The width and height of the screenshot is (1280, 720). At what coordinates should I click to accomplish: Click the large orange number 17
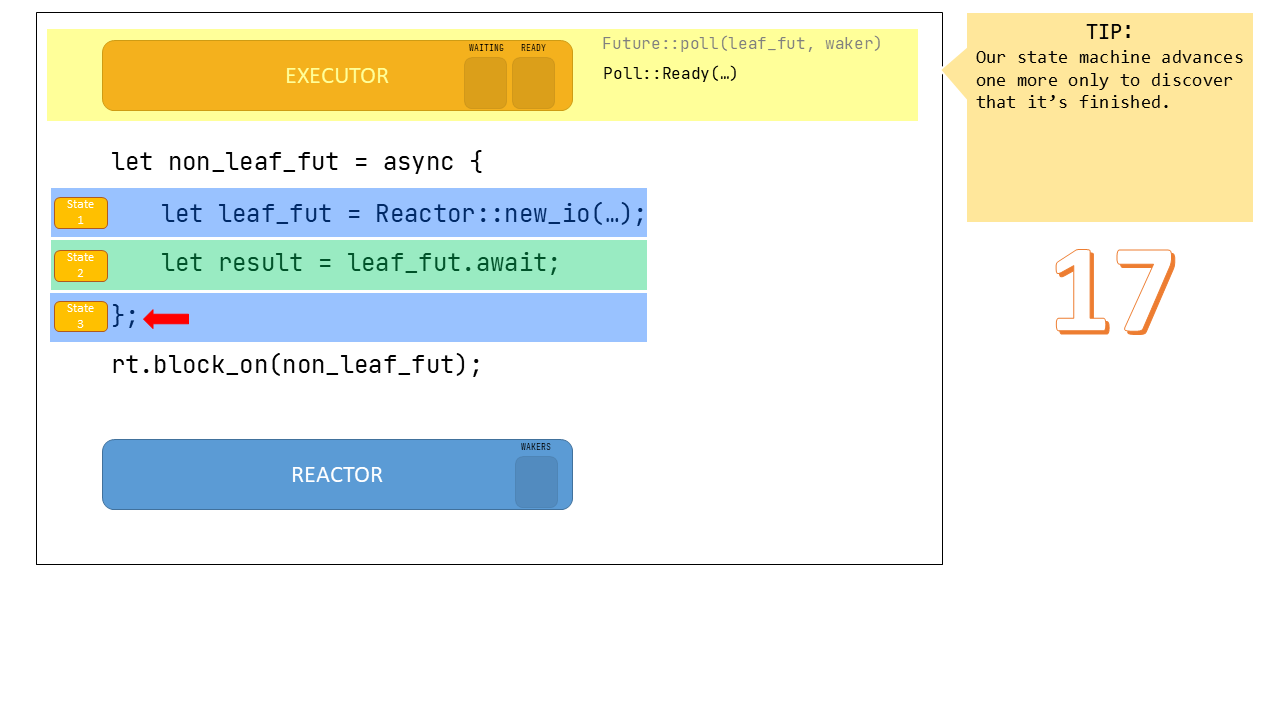click(x=1114, y=291)
